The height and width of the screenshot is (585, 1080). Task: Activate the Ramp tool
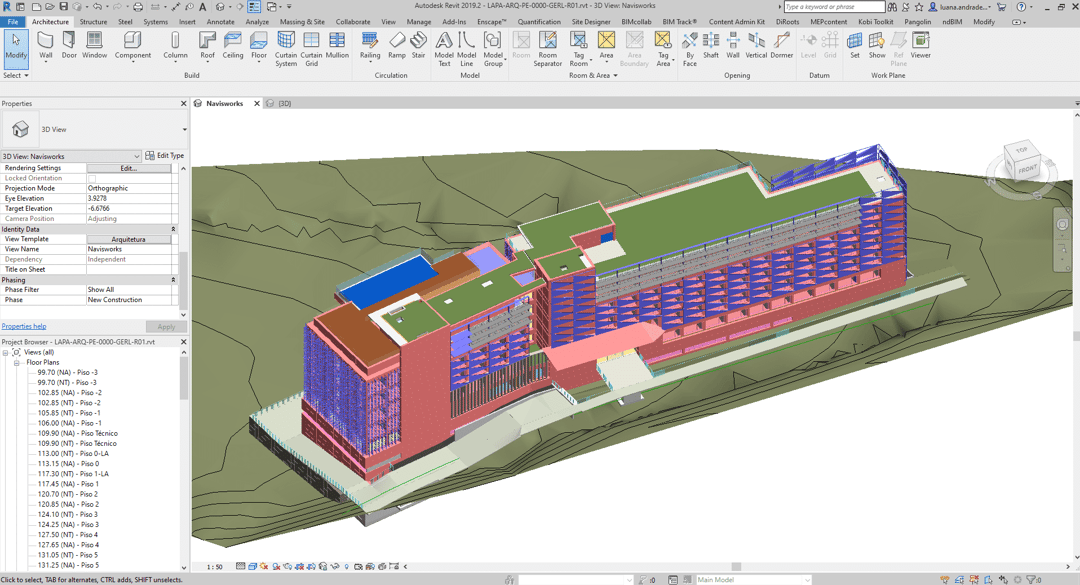[x=397, y=45]
